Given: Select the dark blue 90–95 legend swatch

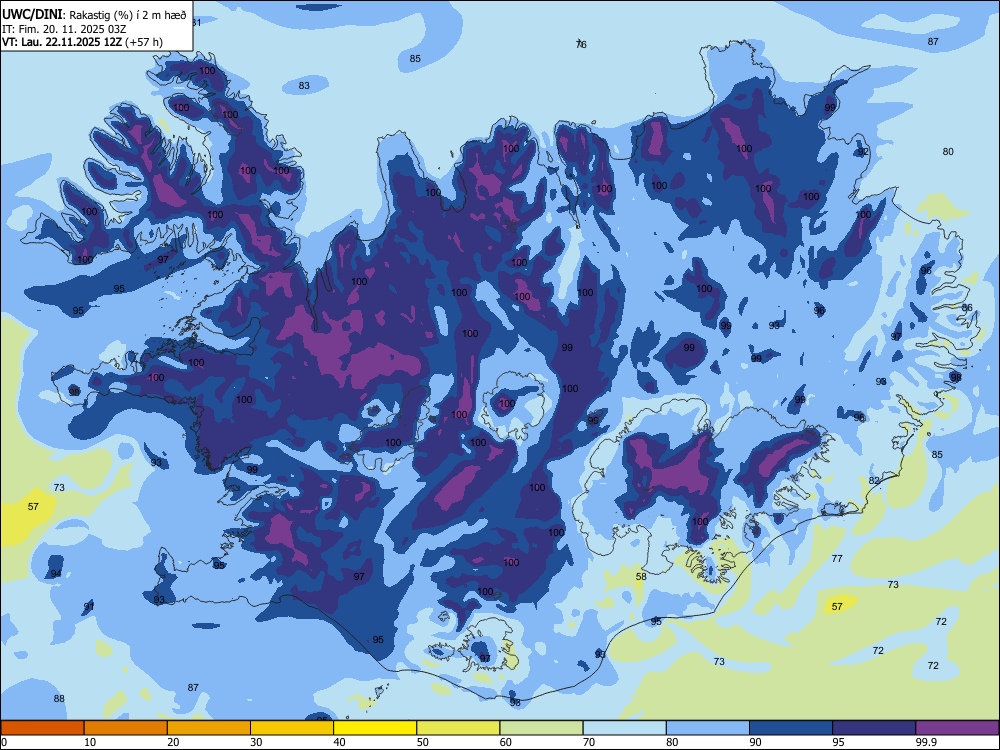Looking at the screenshot, I should tap(791, 728).
